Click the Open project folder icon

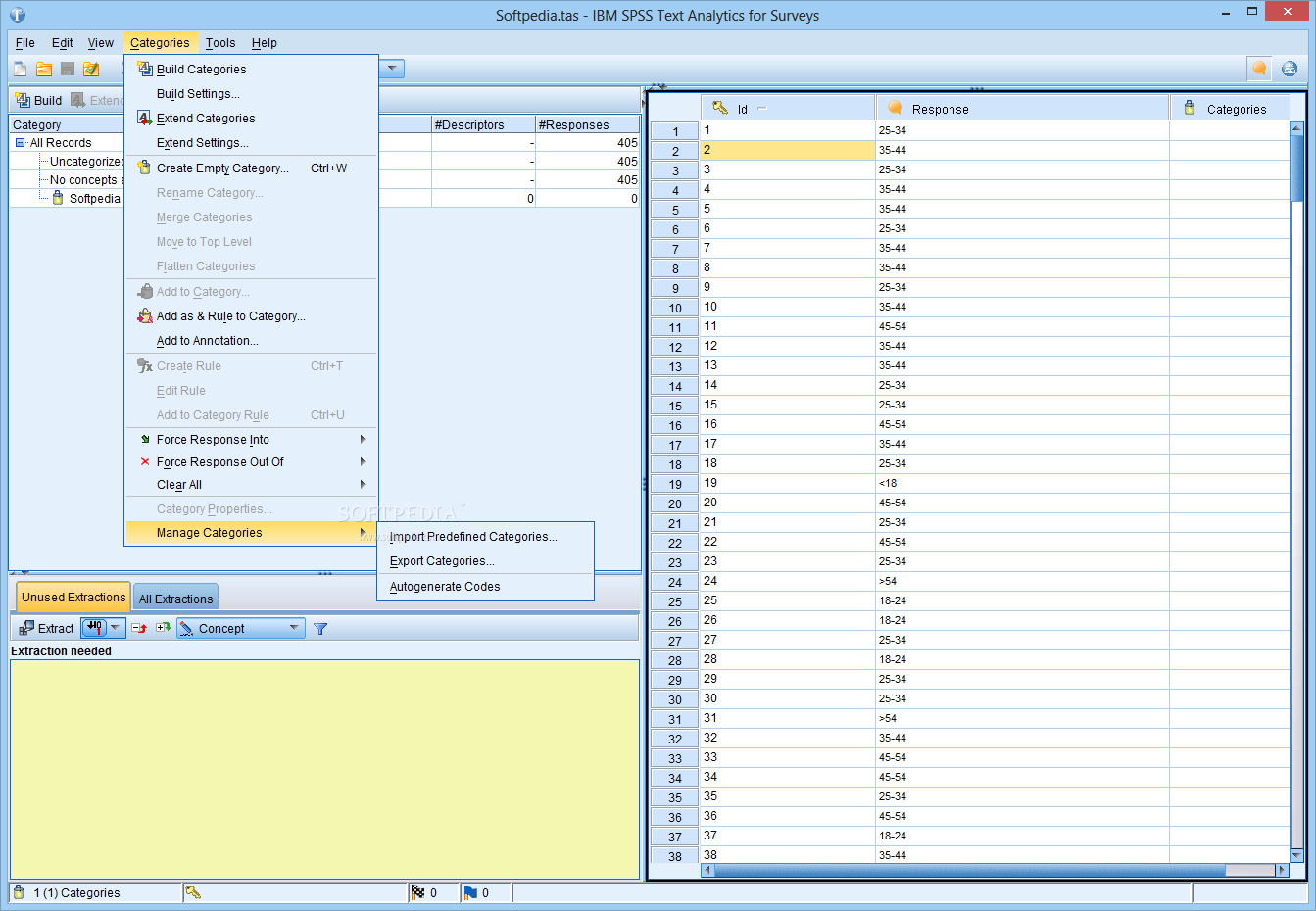coord(44,69)
